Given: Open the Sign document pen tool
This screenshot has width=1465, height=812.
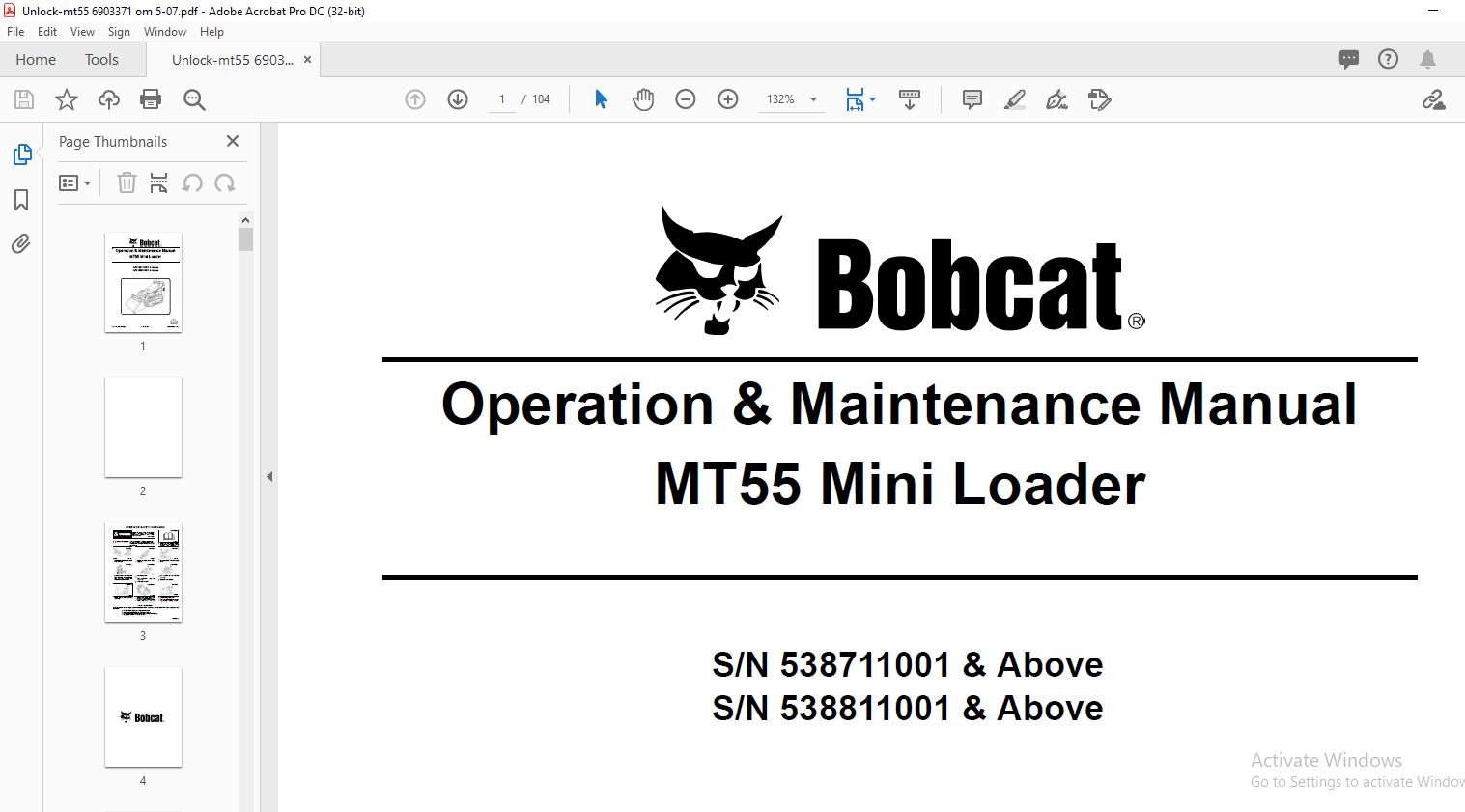Looking at the screenshot, I should pyautogui.click(x=1057, y=99).
